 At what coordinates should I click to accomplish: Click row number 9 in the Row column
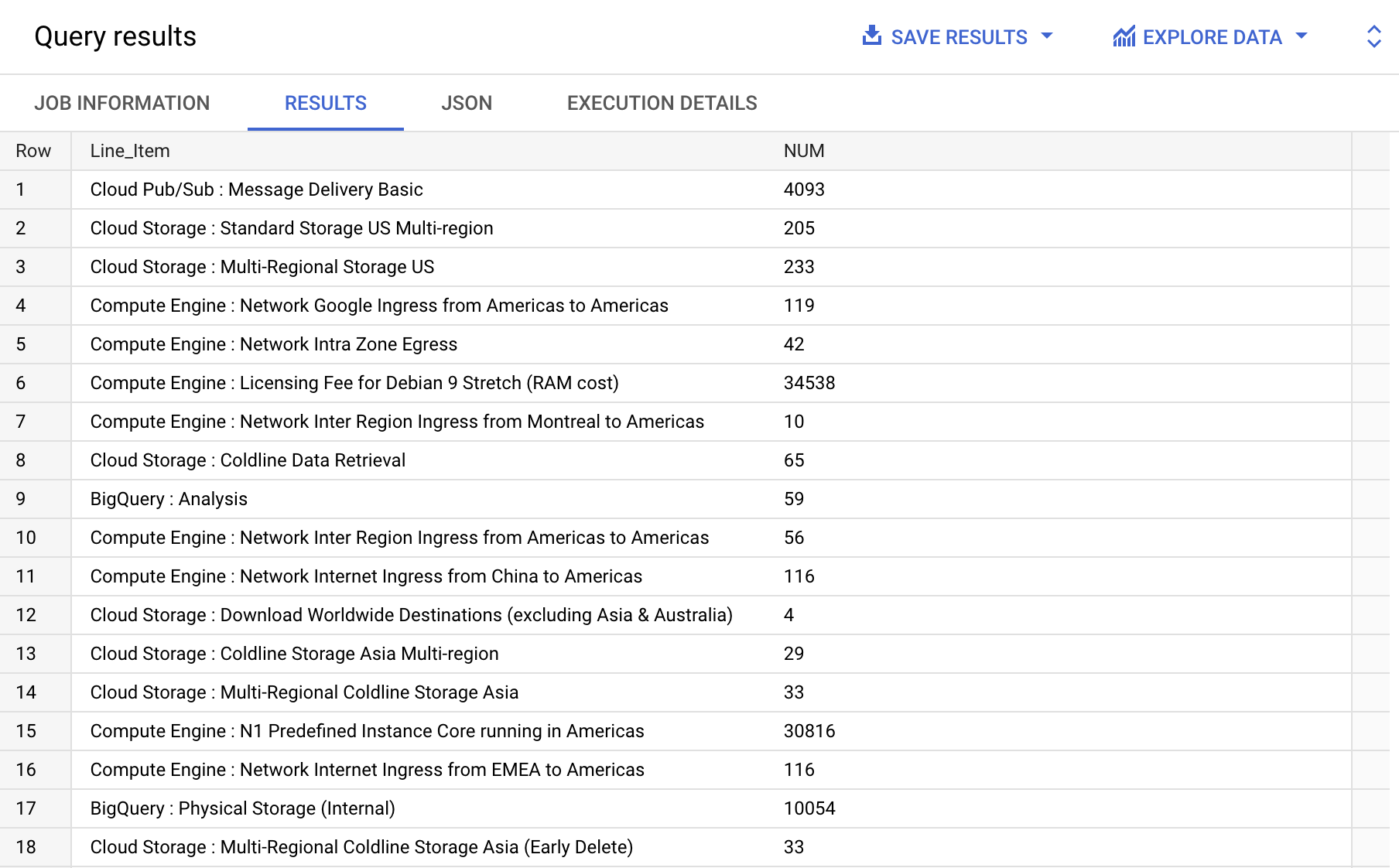[x=21, y=499]
